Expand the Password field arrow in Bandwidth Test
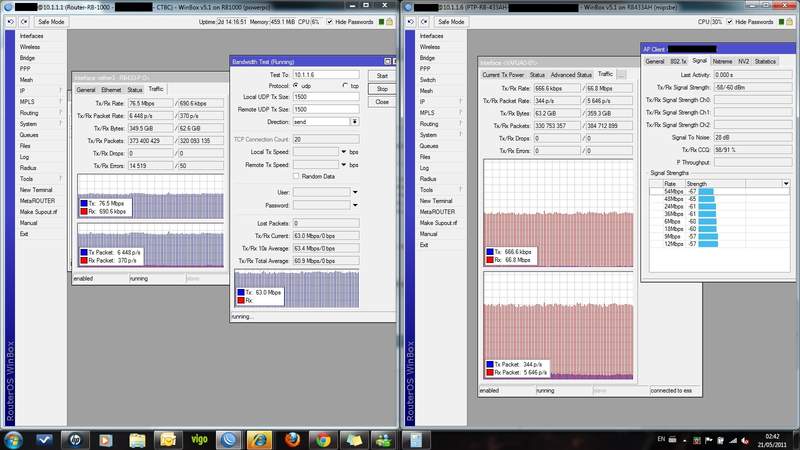Screen dimensions: 800x450 tap(355, 205)
